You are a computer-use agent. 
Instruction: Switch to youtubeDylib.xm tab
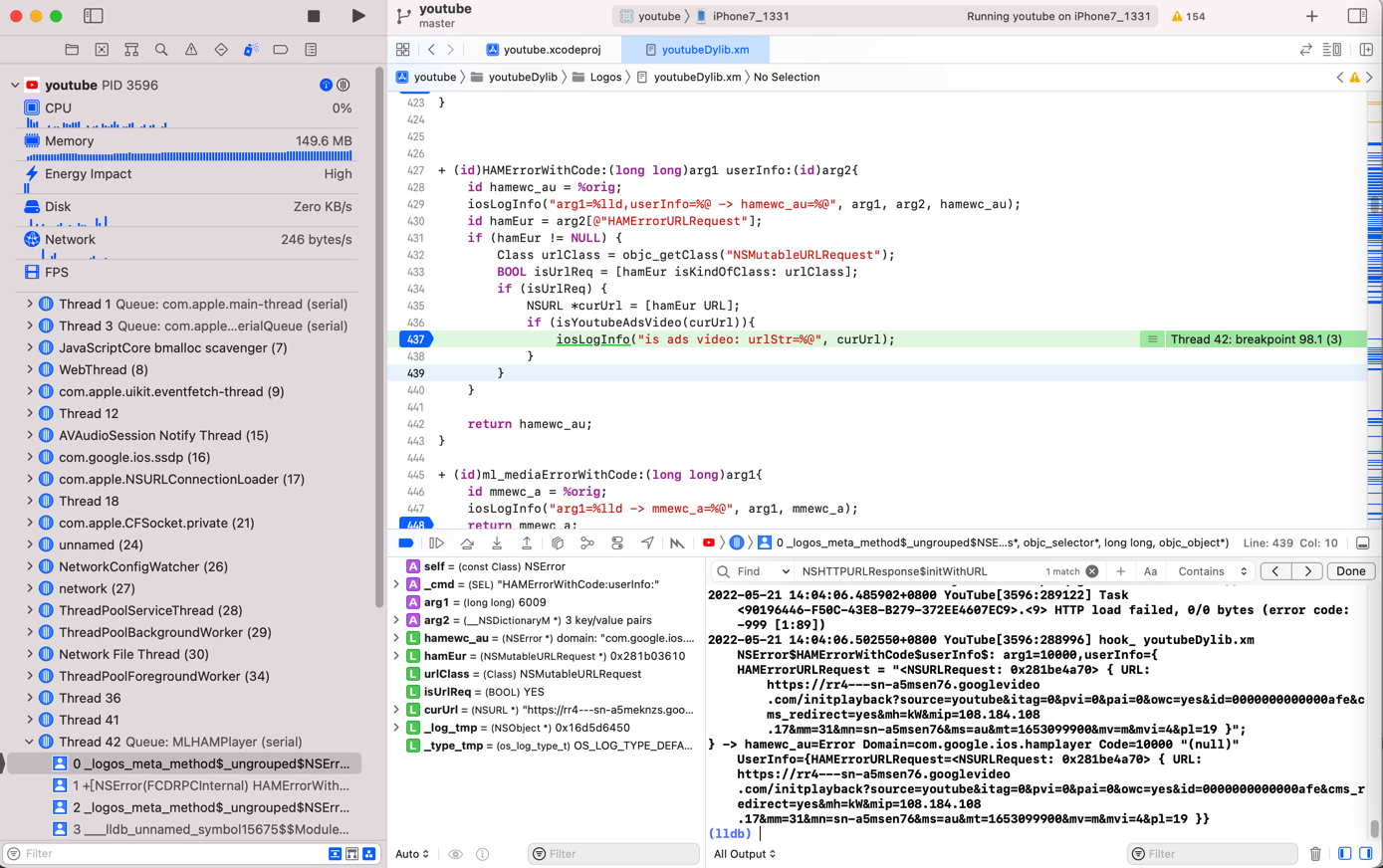click(696, 50)
